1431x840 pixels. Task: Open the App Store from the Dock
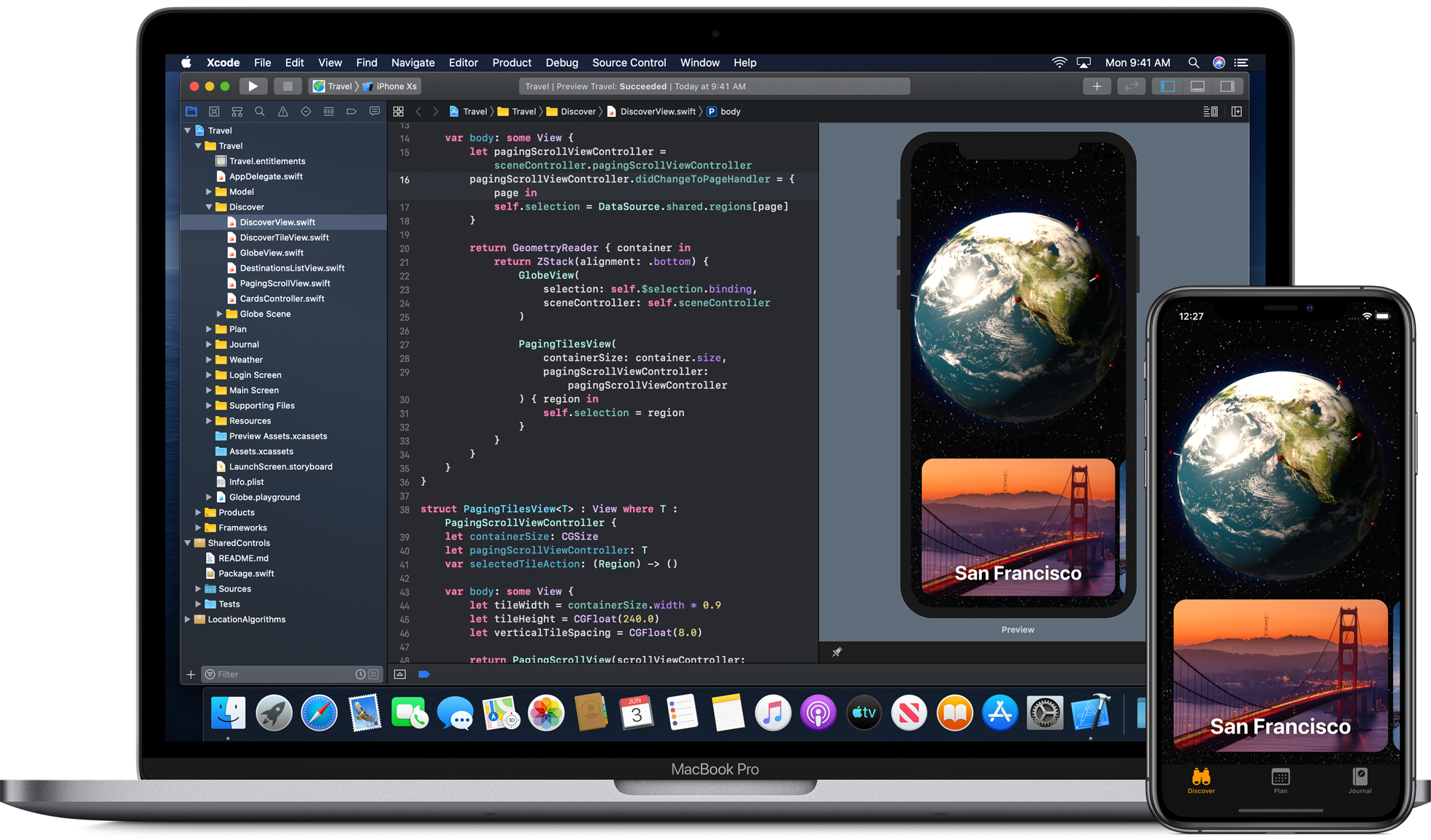1000,713
